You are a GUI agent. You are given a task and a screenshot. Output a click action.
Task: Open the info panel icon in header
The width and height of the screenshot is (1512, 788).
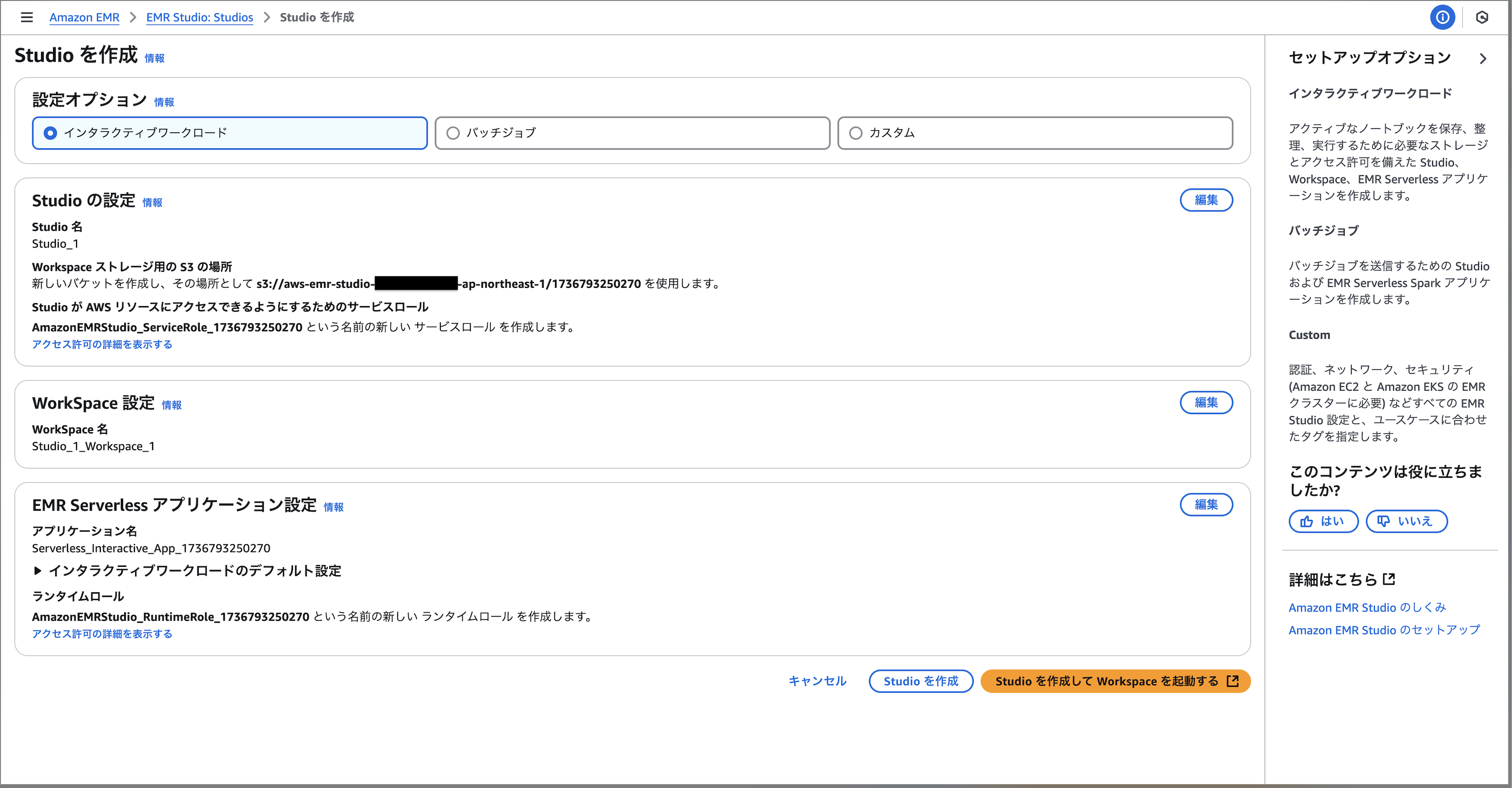click(1442, 17)
